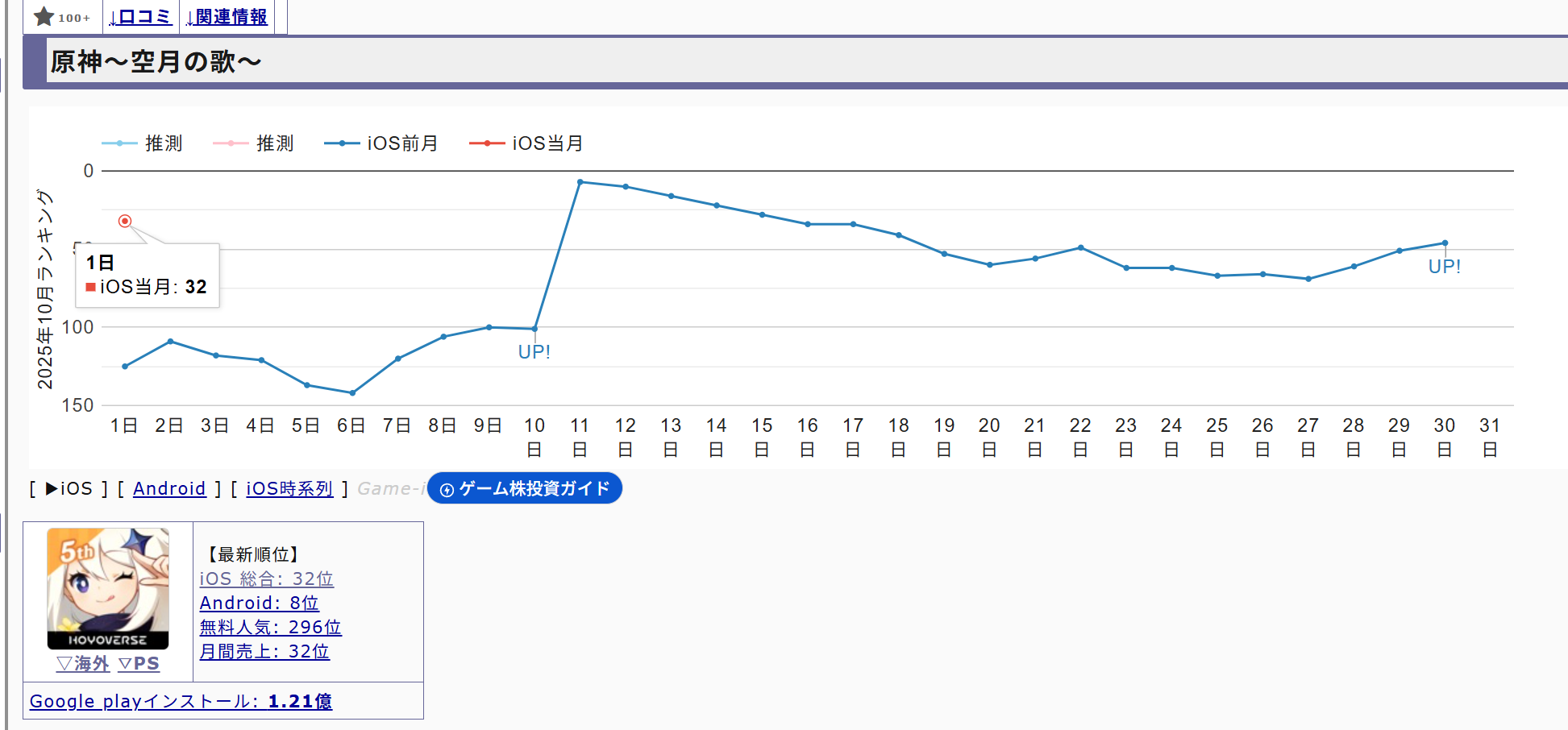The image size is (1568, 730).
Task: Click the UP! label below 10日
Action: pos(534,352)
